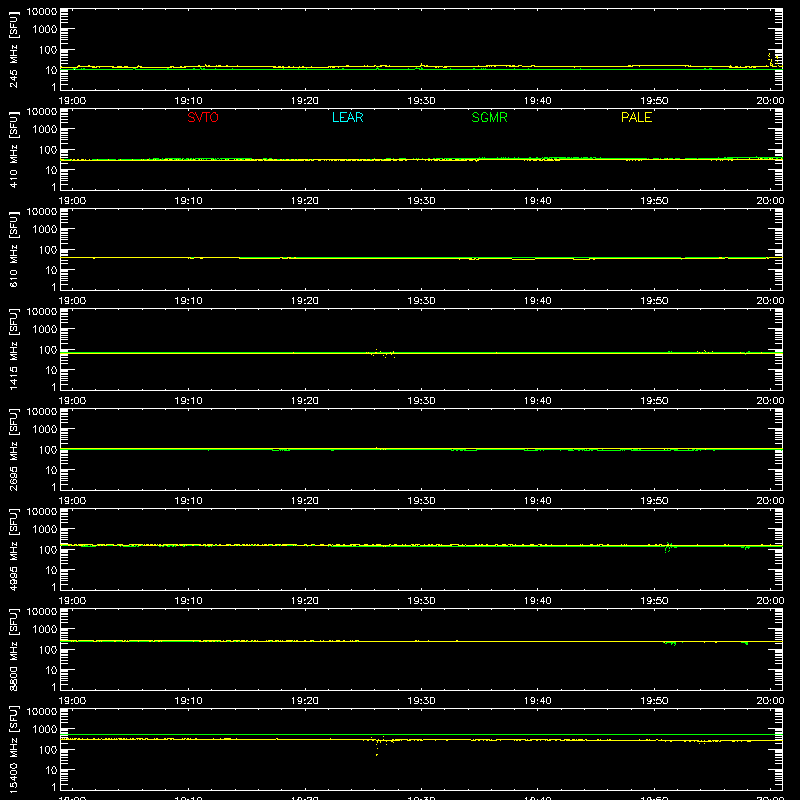Click 19:50 time label under 610 MHz plot
800x800 pixels.
coord(654,301)
